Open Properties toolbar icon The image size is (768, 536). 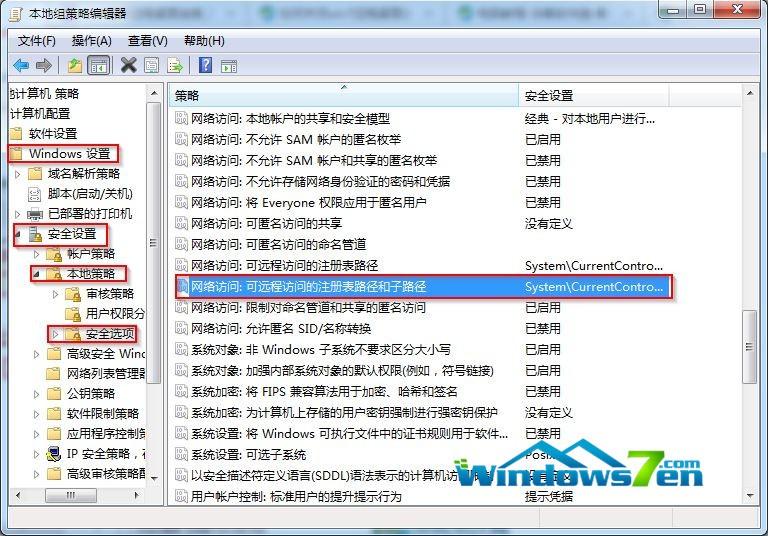click(x=151, y=65)
